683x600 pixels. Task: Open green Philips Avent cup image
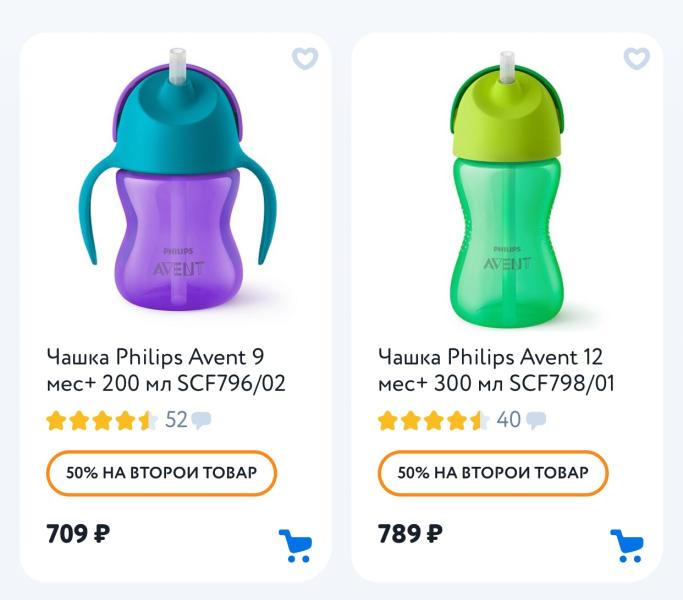pos(507,190)
